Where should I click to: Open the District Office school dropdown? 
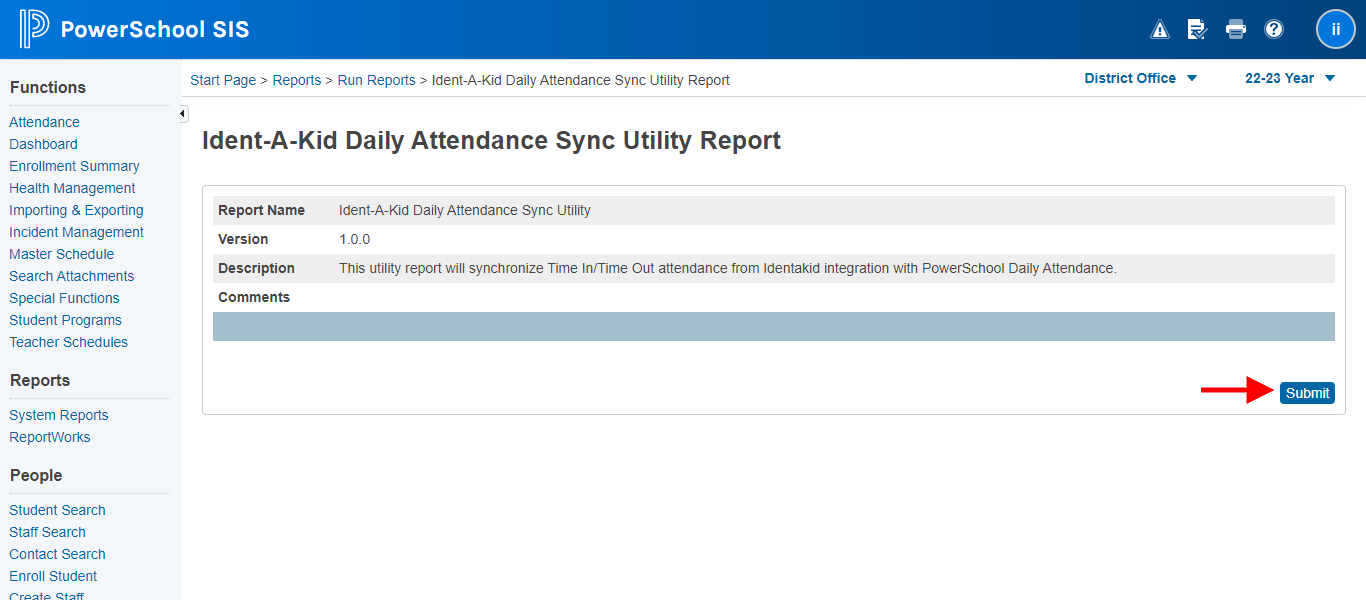(x=1140, y=78)
